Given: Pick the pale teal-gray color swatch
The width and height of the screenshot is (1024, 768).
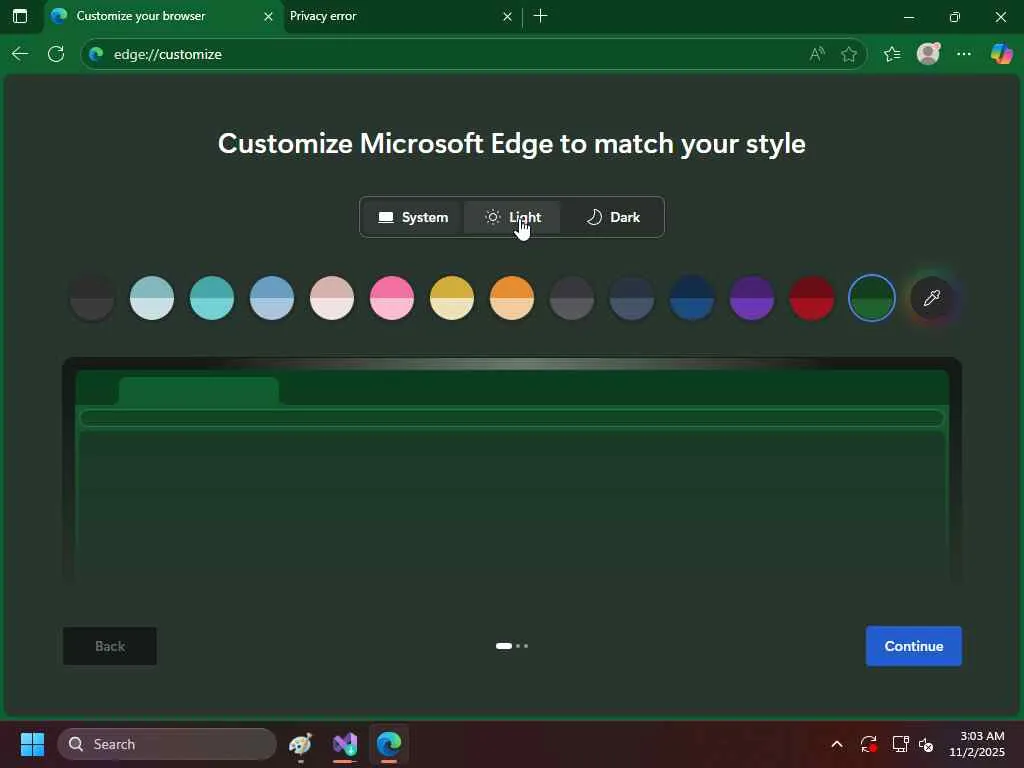Looking at the screenshot, I should coord(152,298).
